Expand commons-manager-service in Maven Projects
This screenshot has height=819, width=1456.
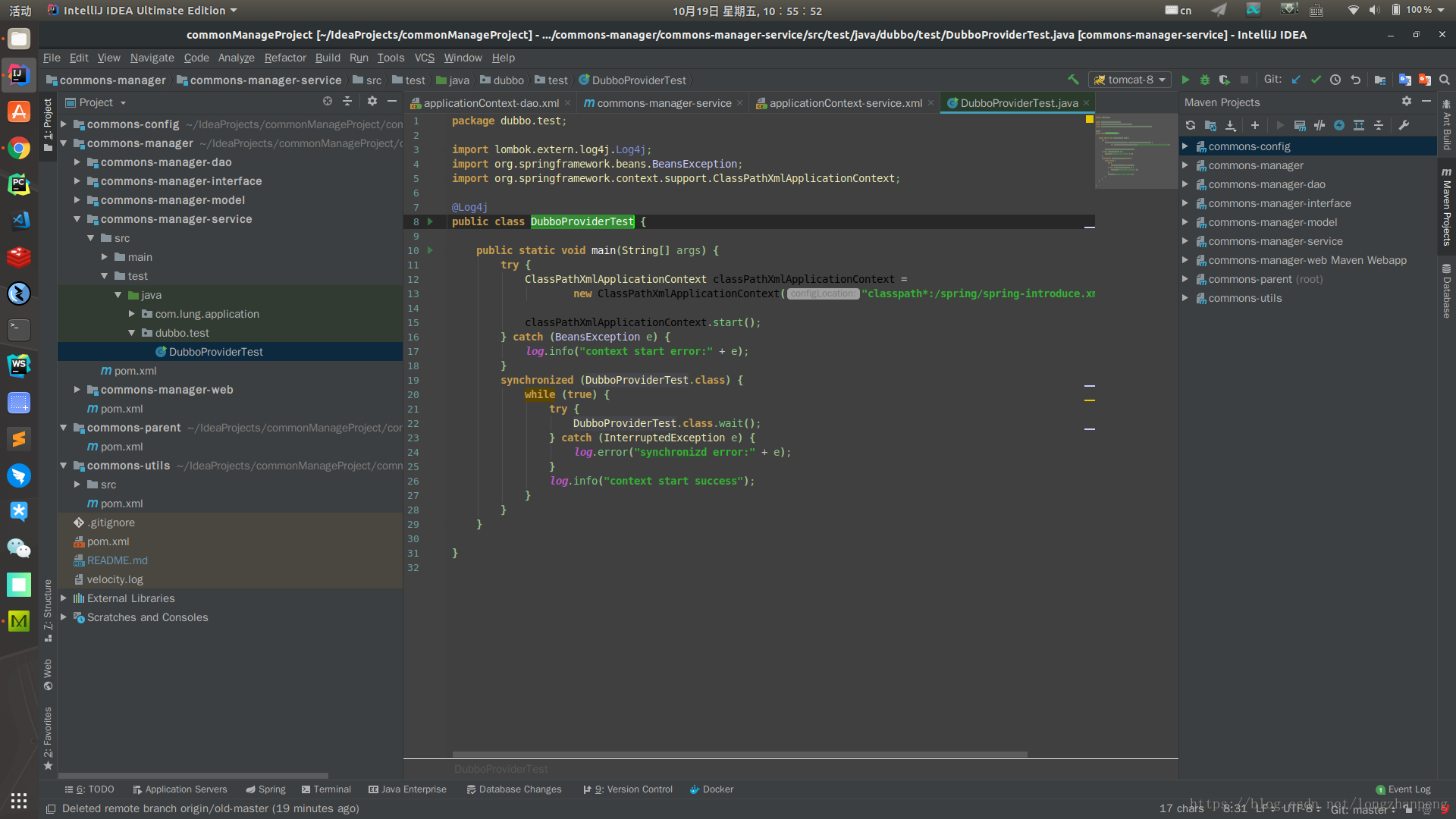[1185, 241]
